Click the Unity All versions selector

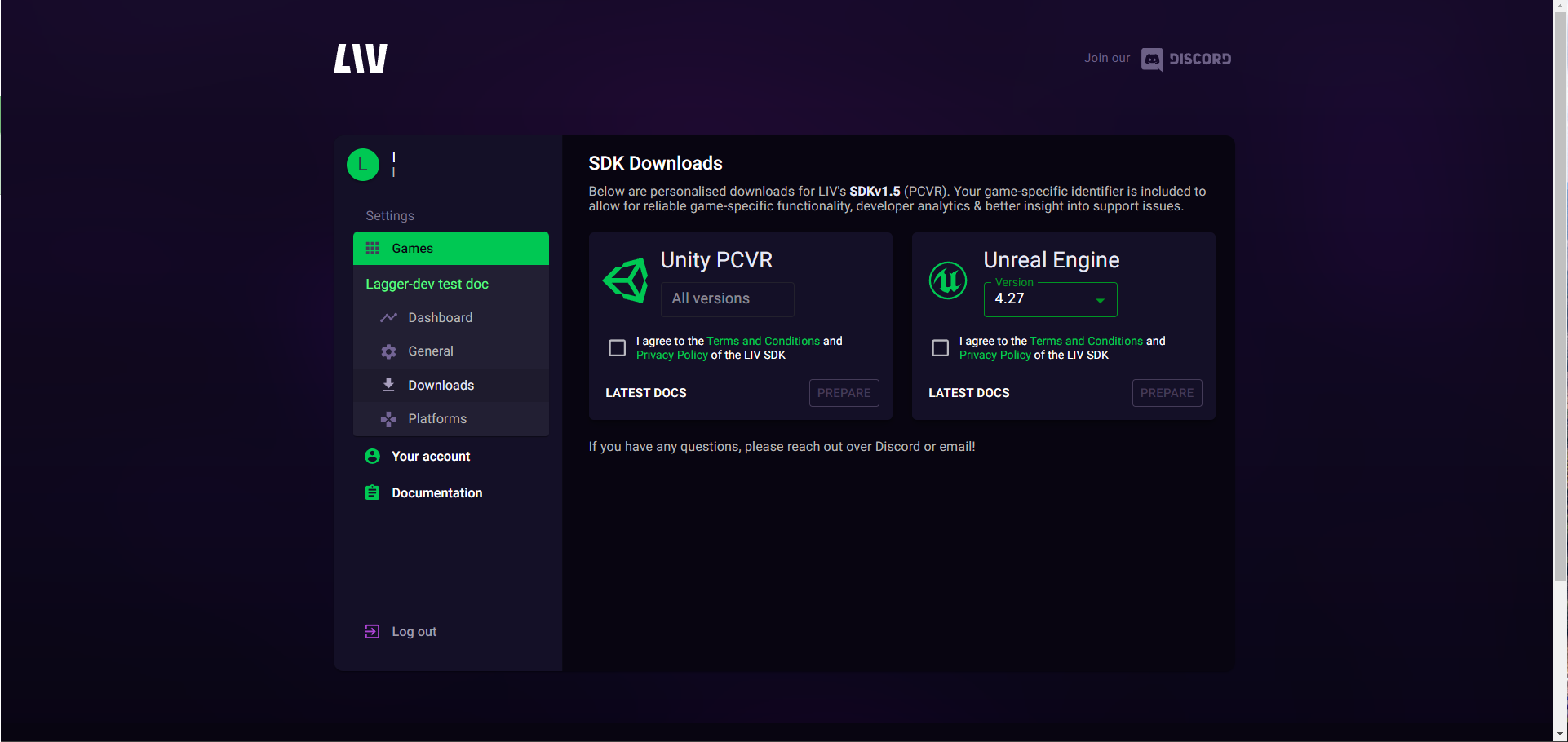pyautogui.click(x=727, y=299)
